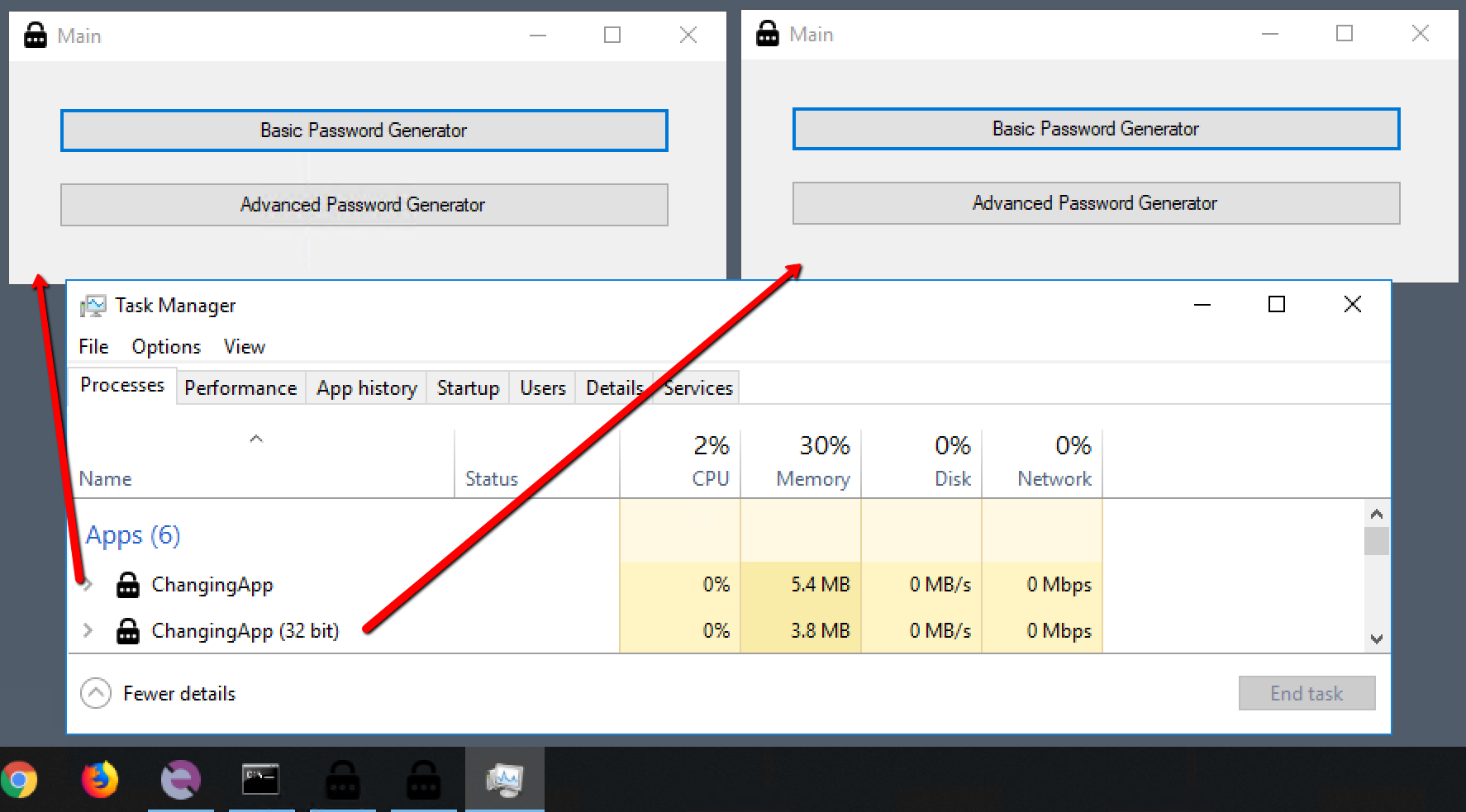Click the End task button
The image size is (1466, 812).
[x=1307, y=693]
